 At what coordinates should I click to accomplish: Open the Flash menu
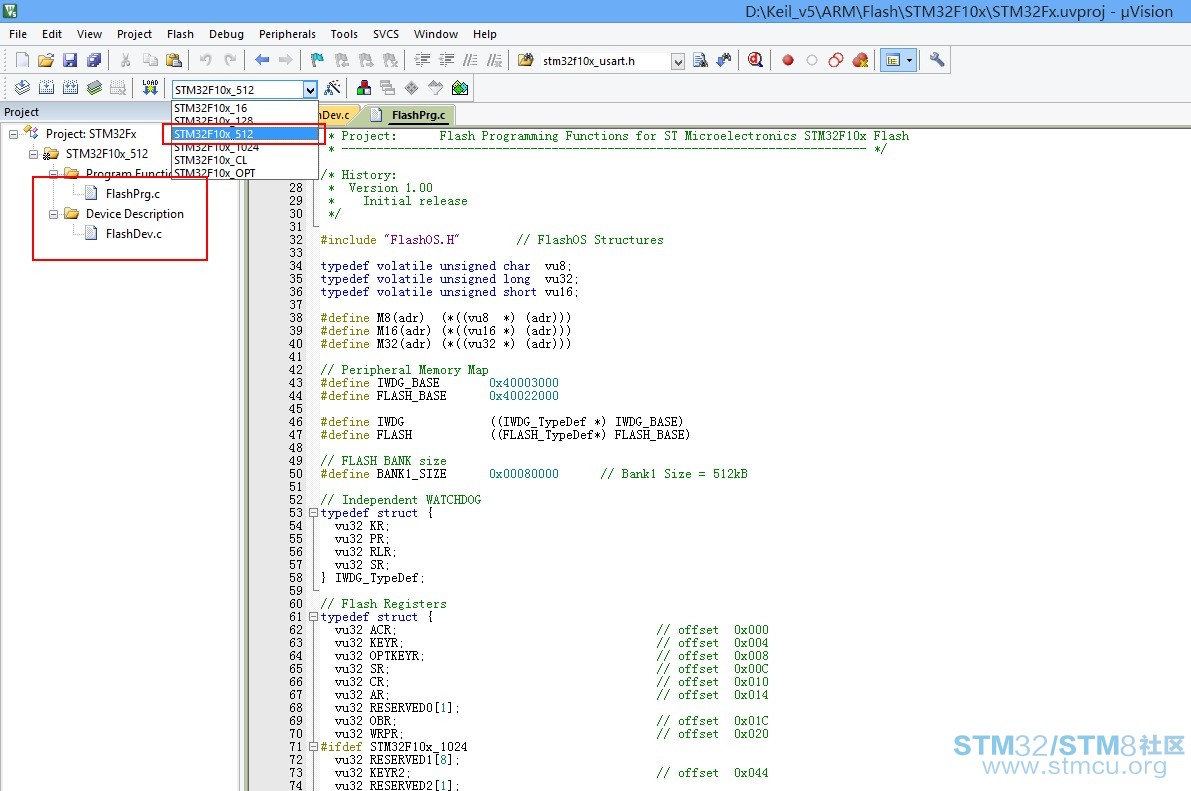(x=180, y=34)
